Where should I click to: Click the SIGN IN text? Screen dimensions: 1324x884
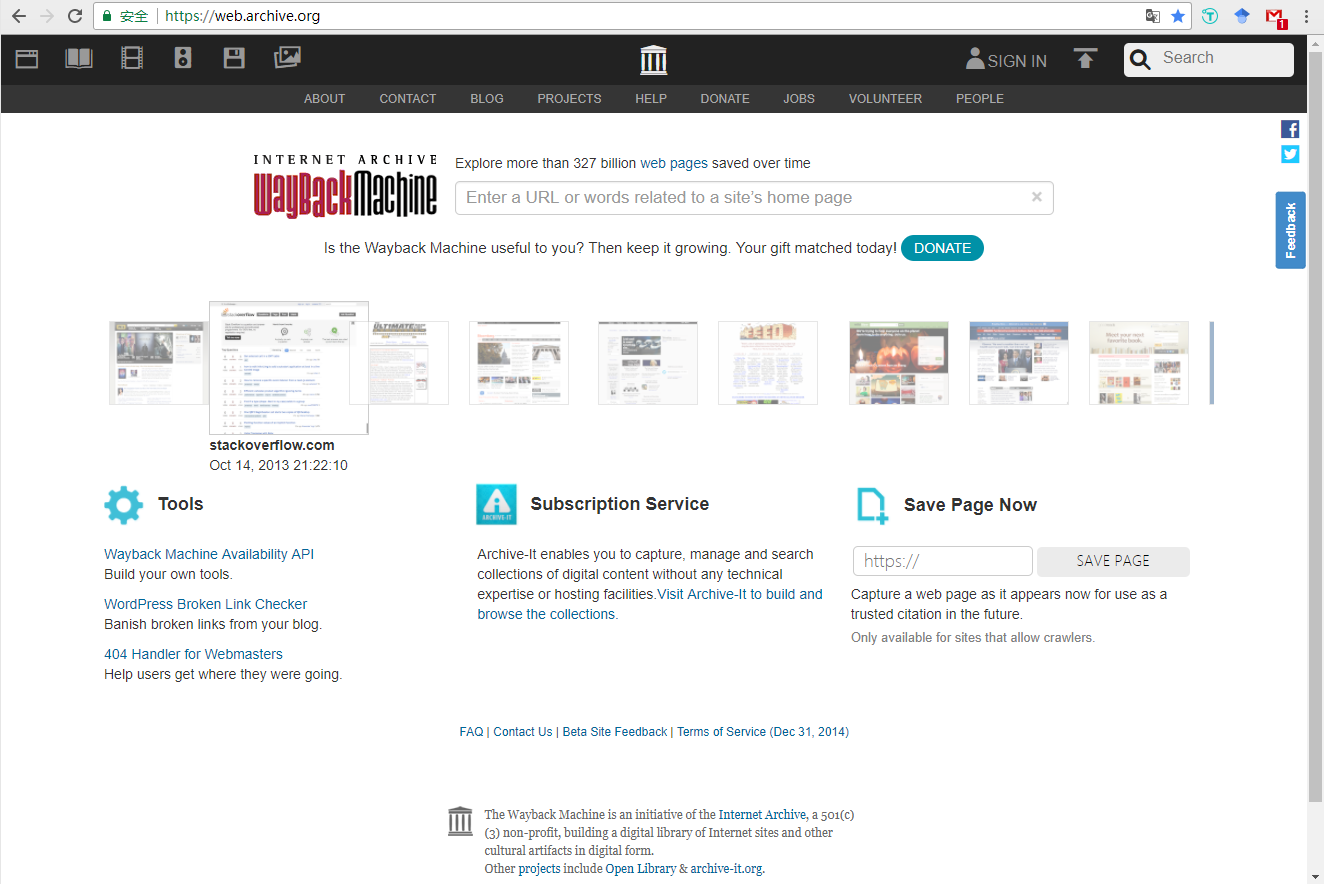(x=1017, y=61)
